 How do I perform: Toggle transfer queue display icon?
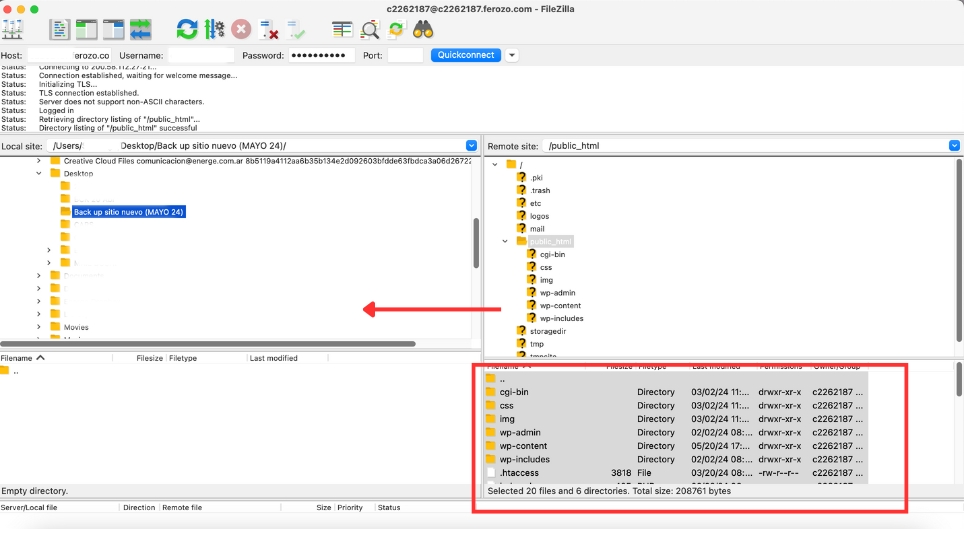(141, 29)
